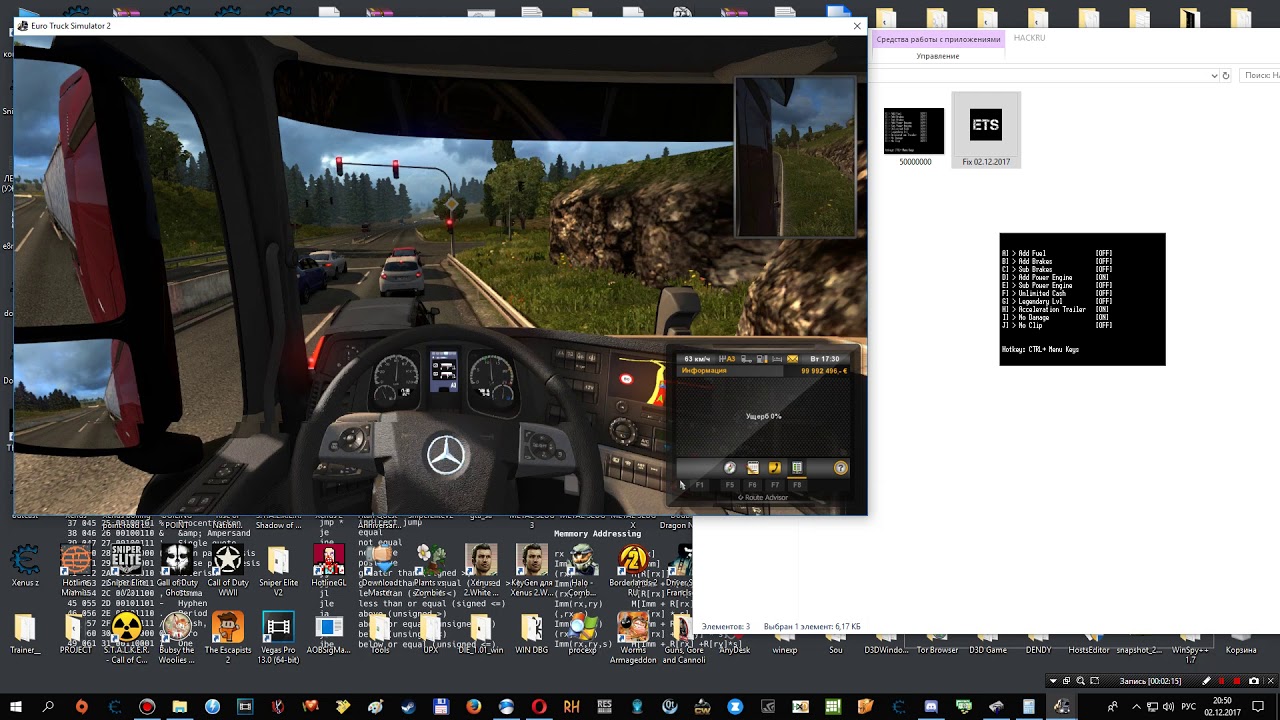
Task: Click the account balance 99 992 496 €
Action: (x=824, y=371)
